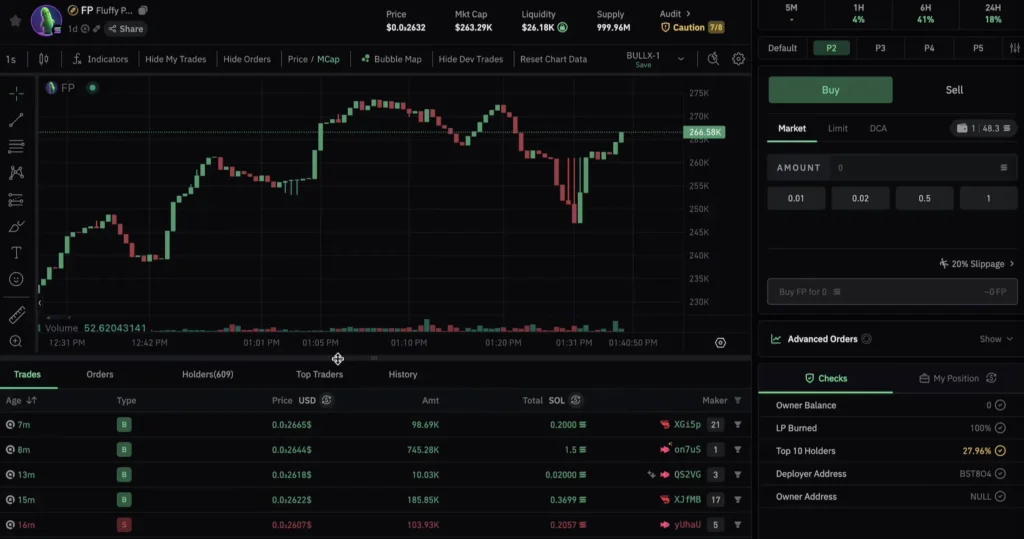Viewport: 1024px width, 539px height.
Task: Open chart settings gear icon
Action: click(739, 59)
